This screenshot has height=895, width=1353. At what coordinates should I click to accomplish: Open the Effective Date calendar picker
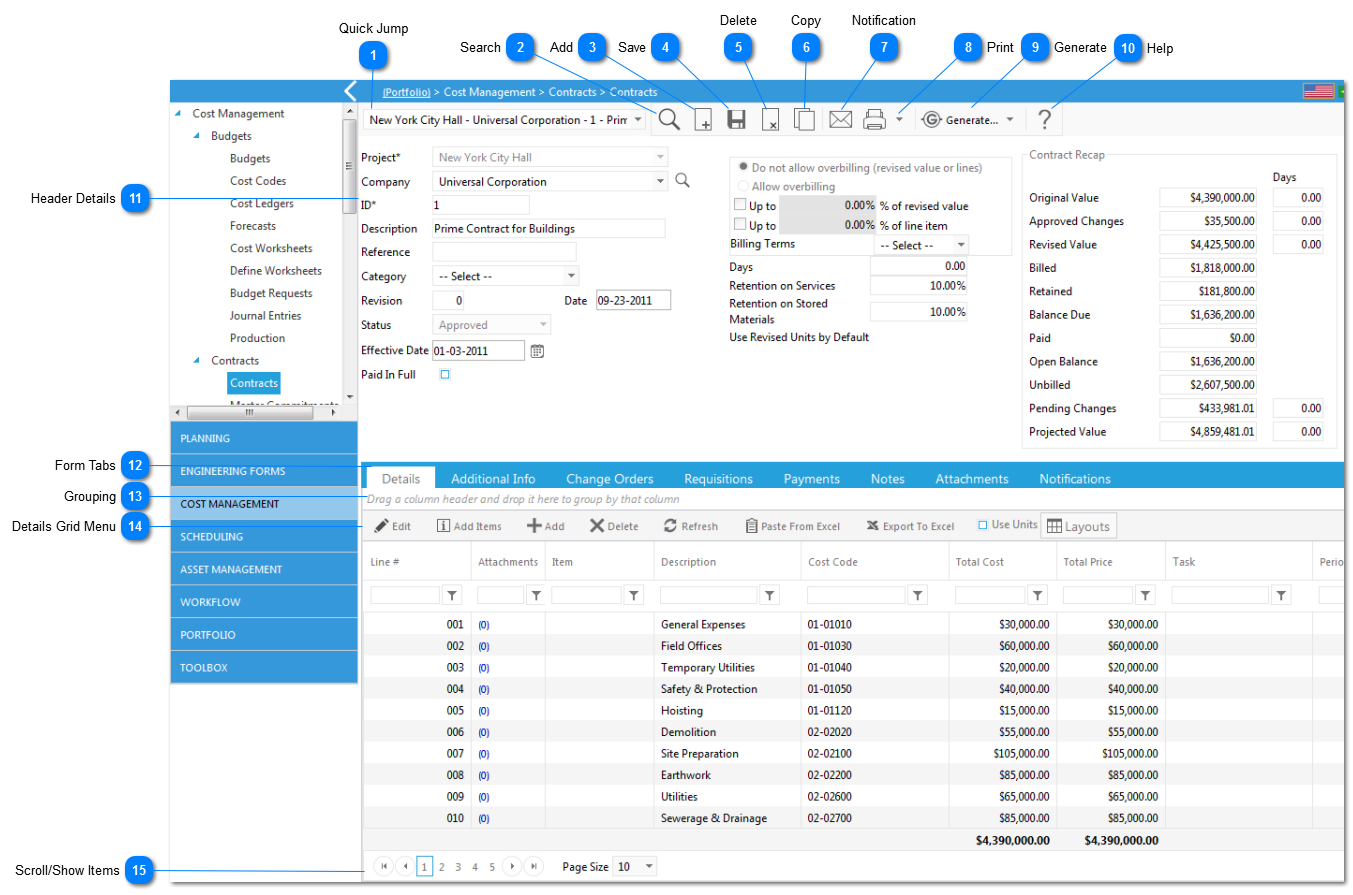[537, 350]
